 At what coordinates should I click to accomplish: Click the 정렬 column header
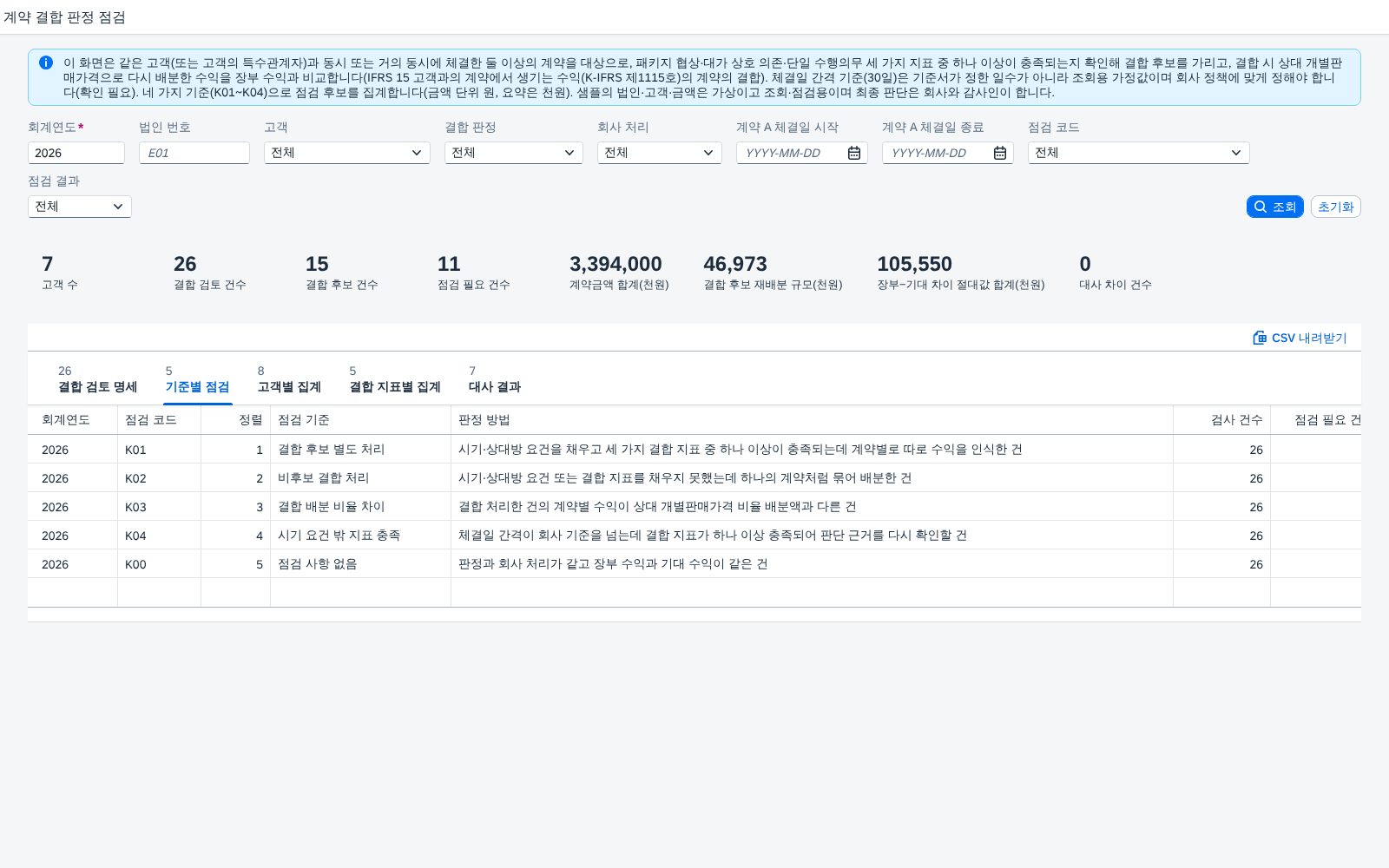click(x=235, y=420)
